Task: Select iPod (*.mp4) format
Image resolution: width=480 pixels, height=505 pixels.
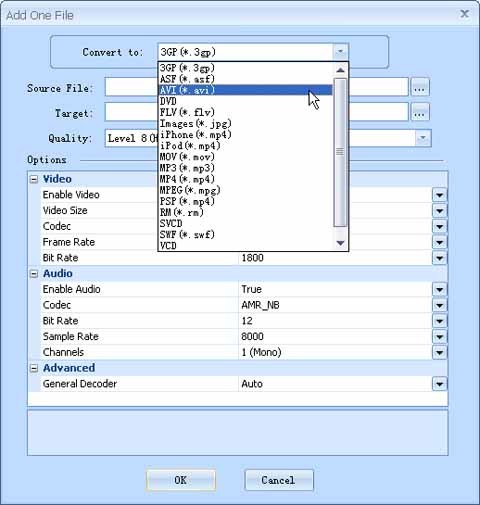Action: 246,146
